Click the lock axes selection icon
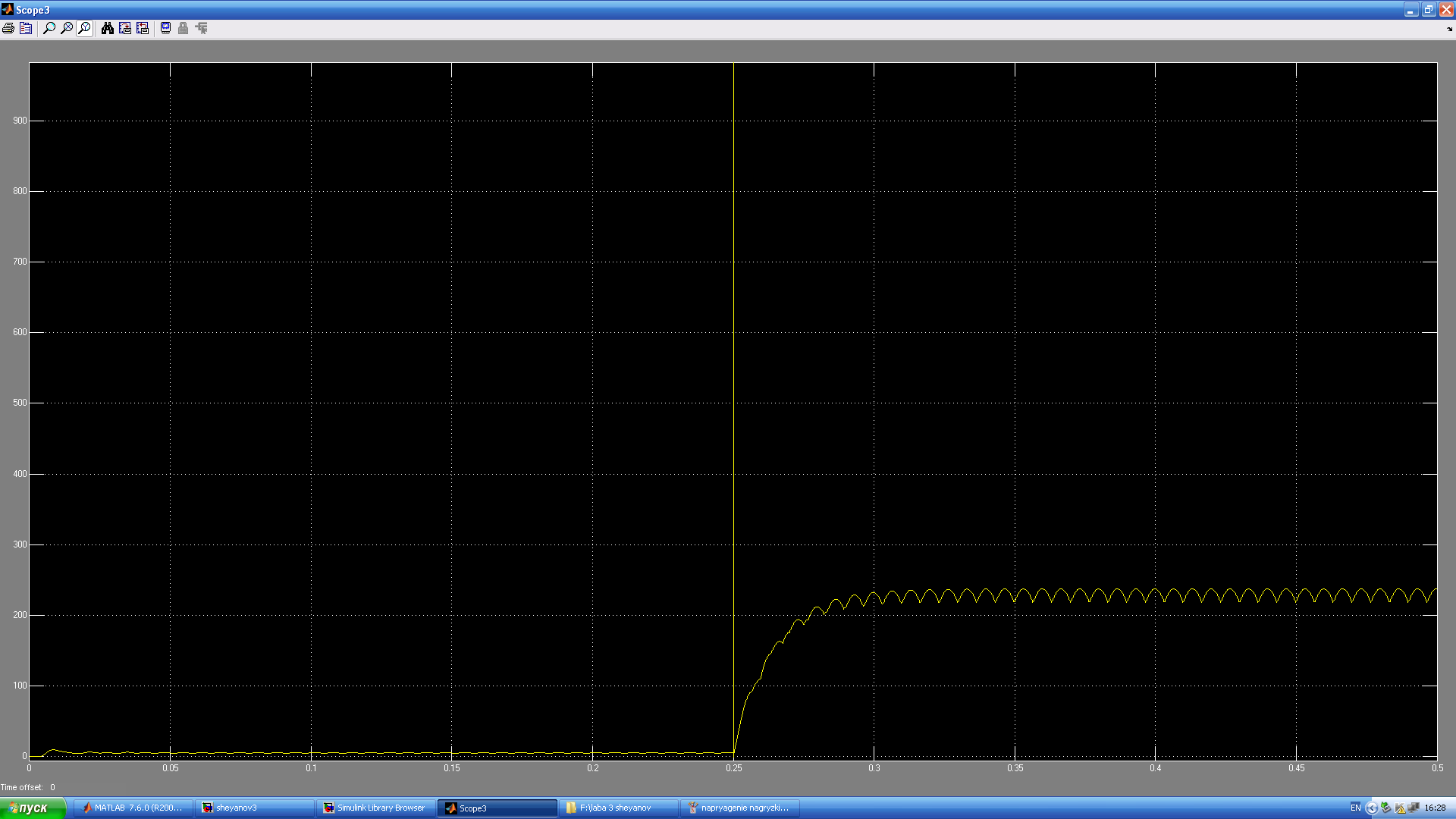The width and height of the screenshot is (1456, 819). tap(183, 28)
